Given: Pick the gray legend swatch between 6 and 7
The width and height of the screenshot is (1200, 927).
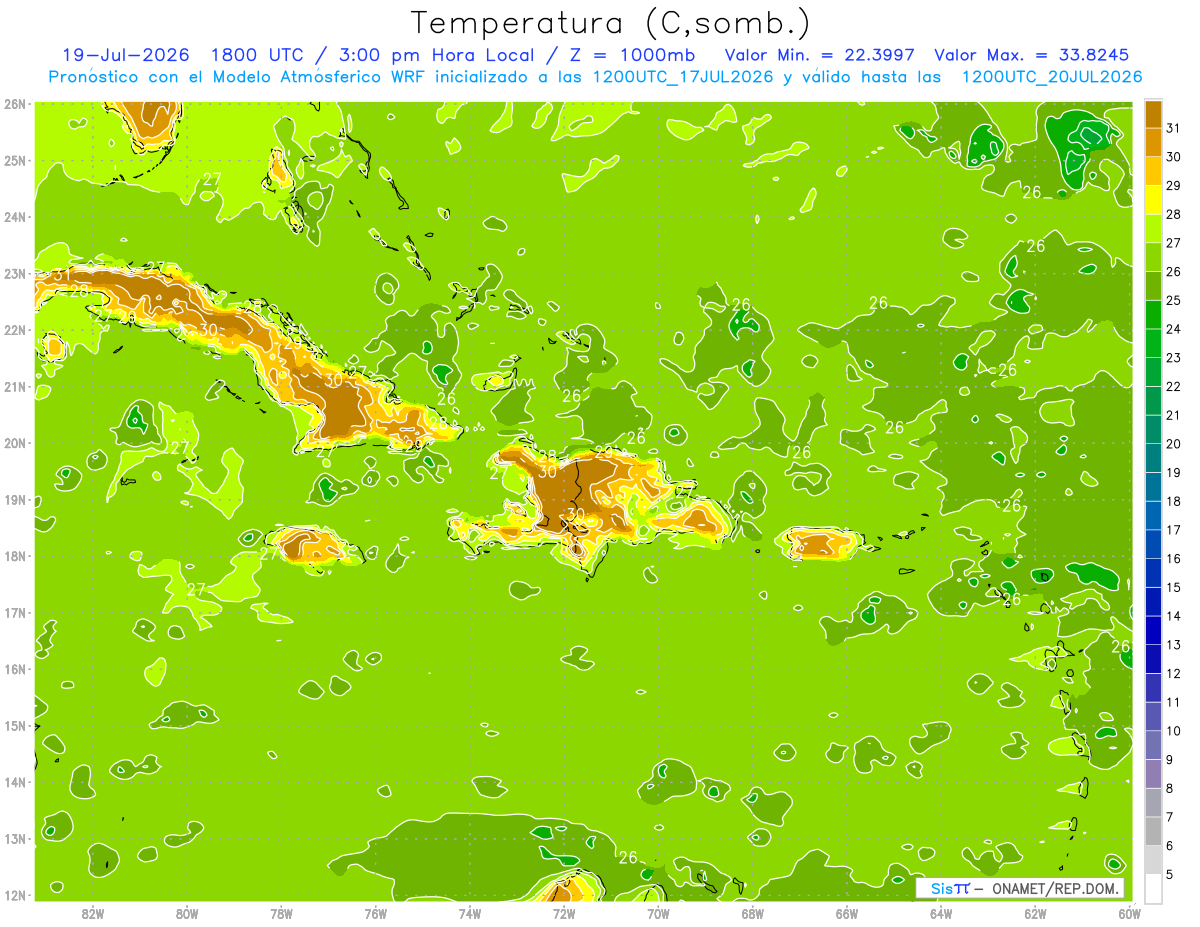Looking at the screenshot, I should point(1153,831).
